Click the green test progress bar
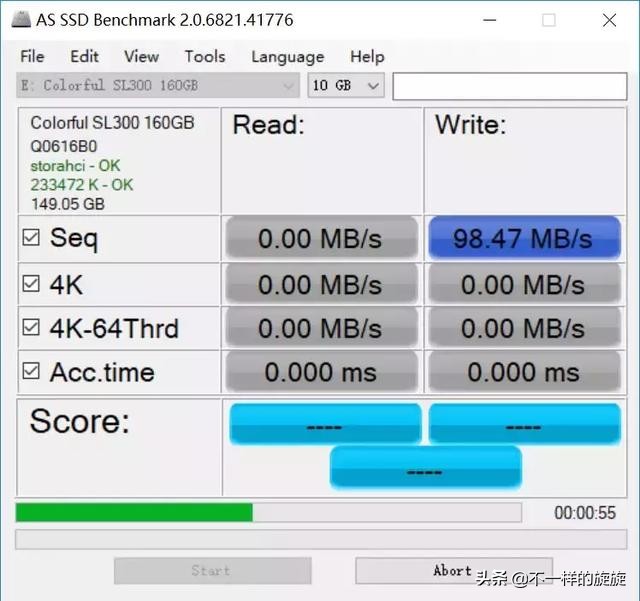 [269, 512]
